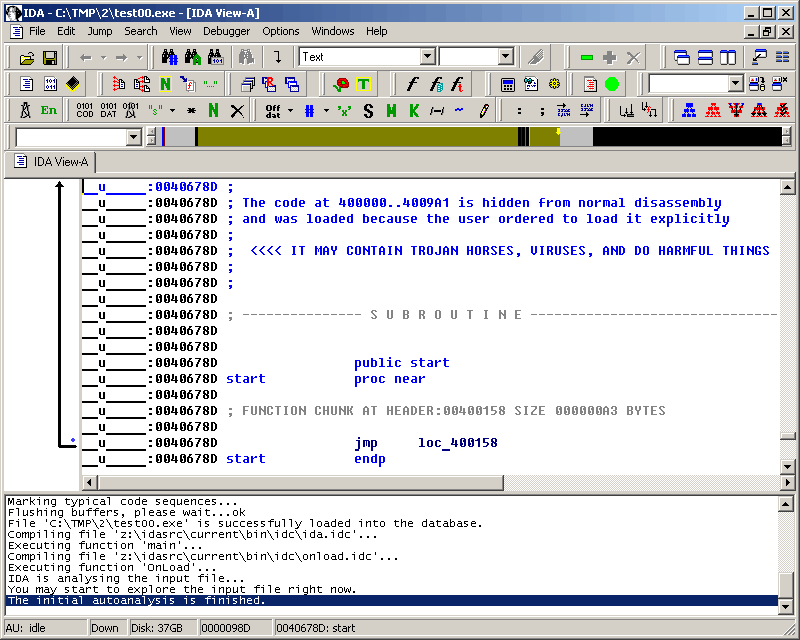Viewport: 800px width, 640px height.
Task: Follow the loc_400158 jump target
Action: tap(457, 443)
